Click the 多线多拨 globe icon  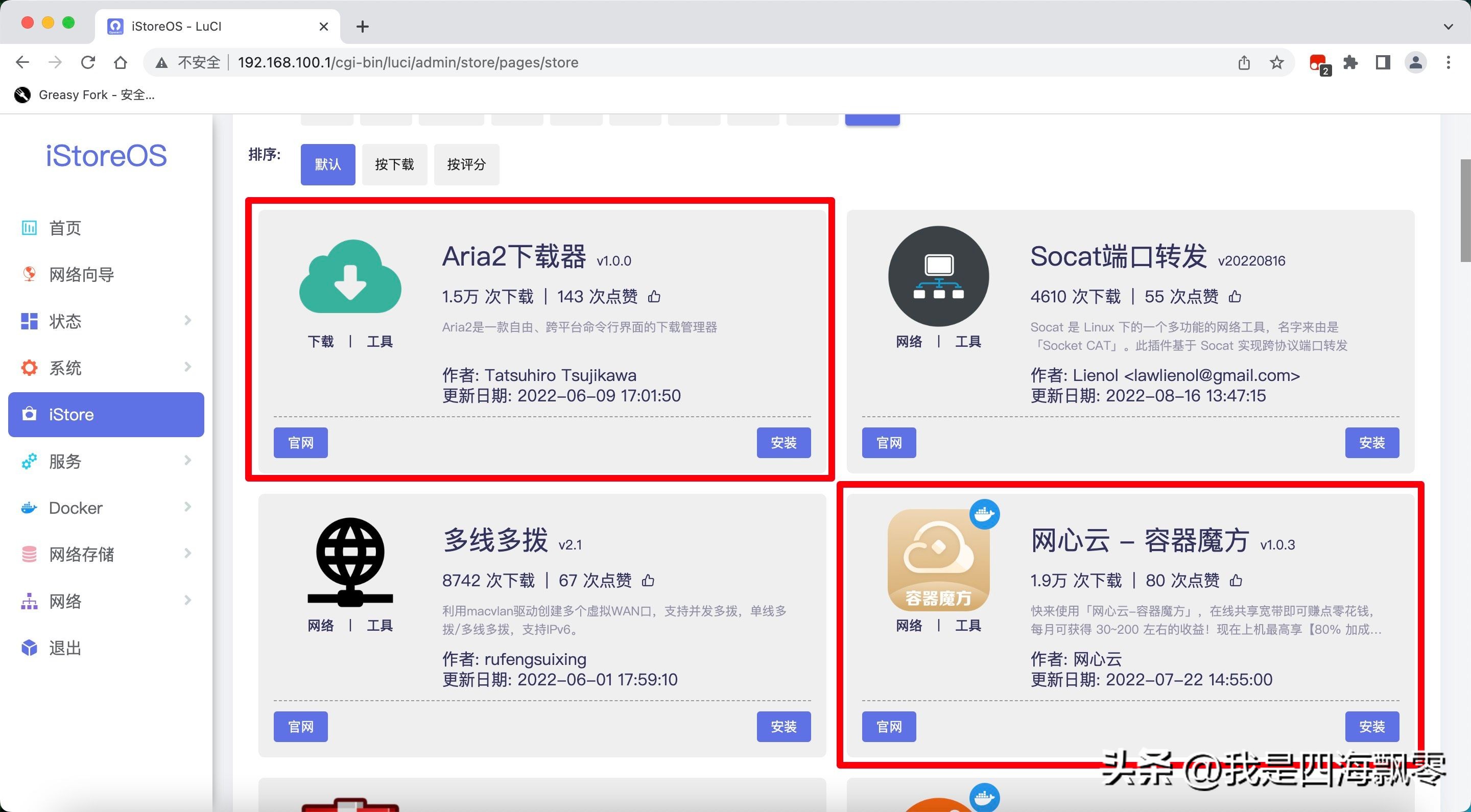coord(350,561)
